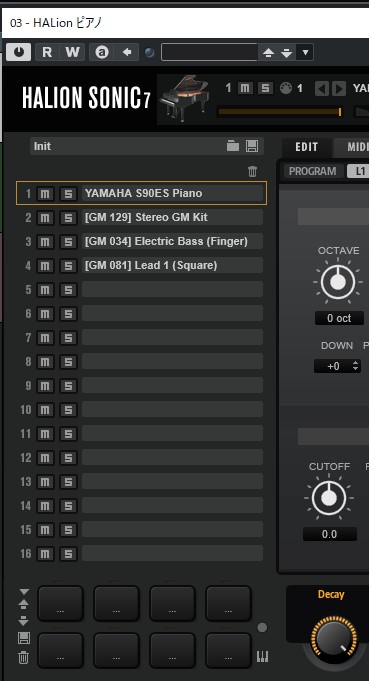Switch to the MIDI tab
Screen dimensions: 369x681
[352, 147]
